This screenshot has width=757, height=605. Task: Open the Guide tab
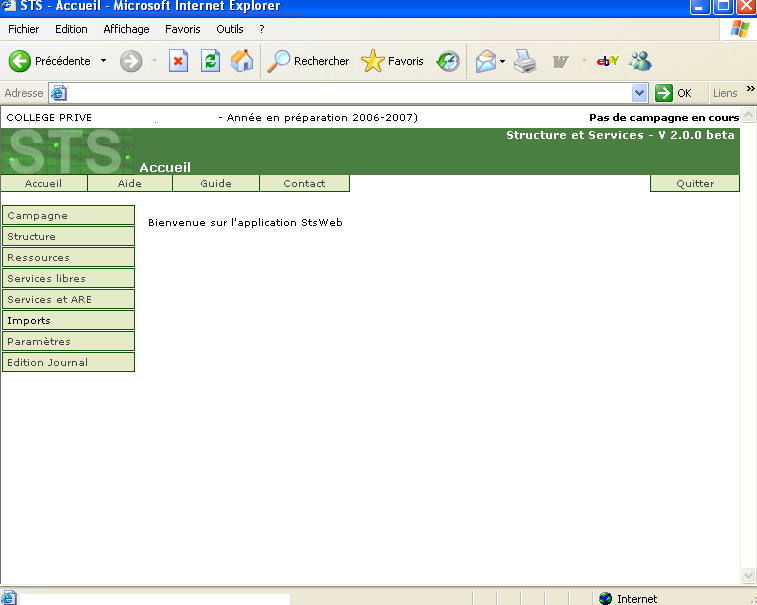click(x=216, y=183)
